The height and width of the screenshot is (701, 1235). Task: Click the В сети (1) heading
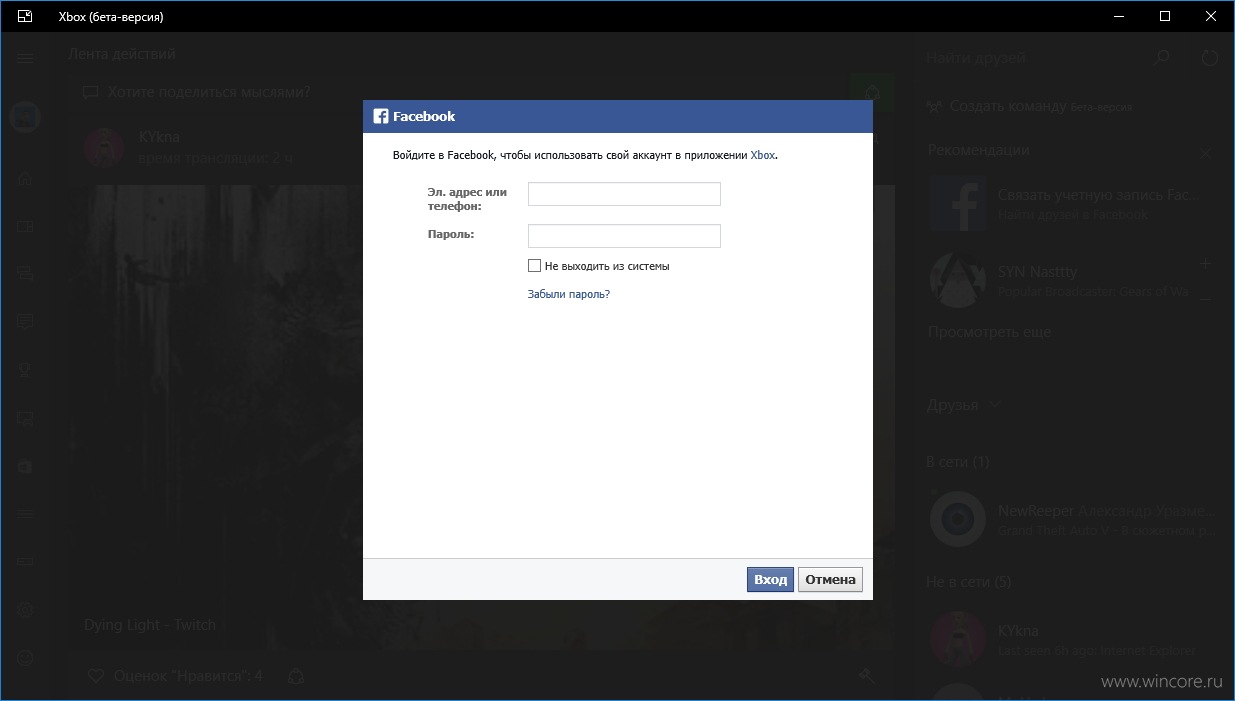coord(957,462)
